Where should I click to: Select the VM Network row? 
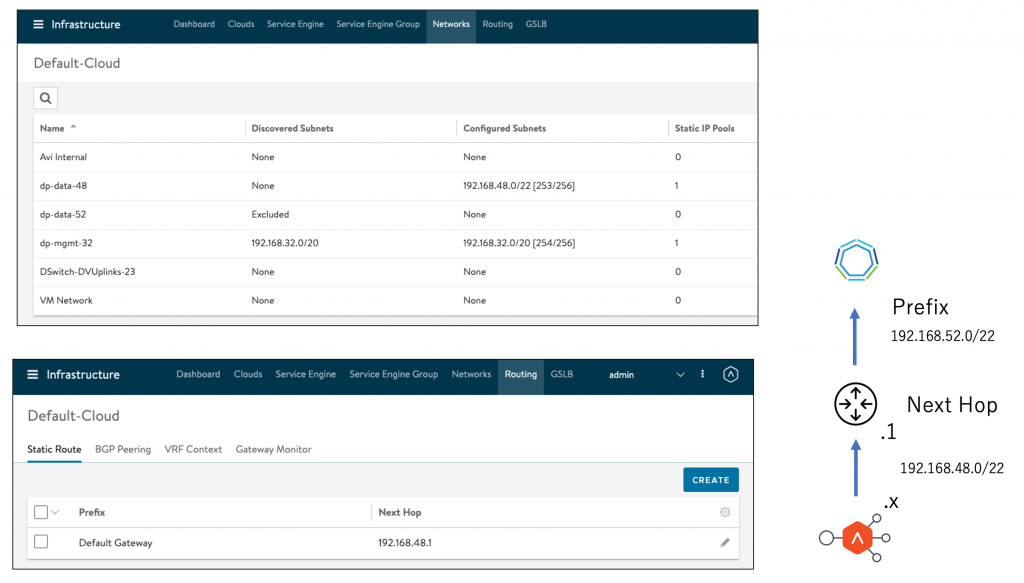(x=396, y=300)
